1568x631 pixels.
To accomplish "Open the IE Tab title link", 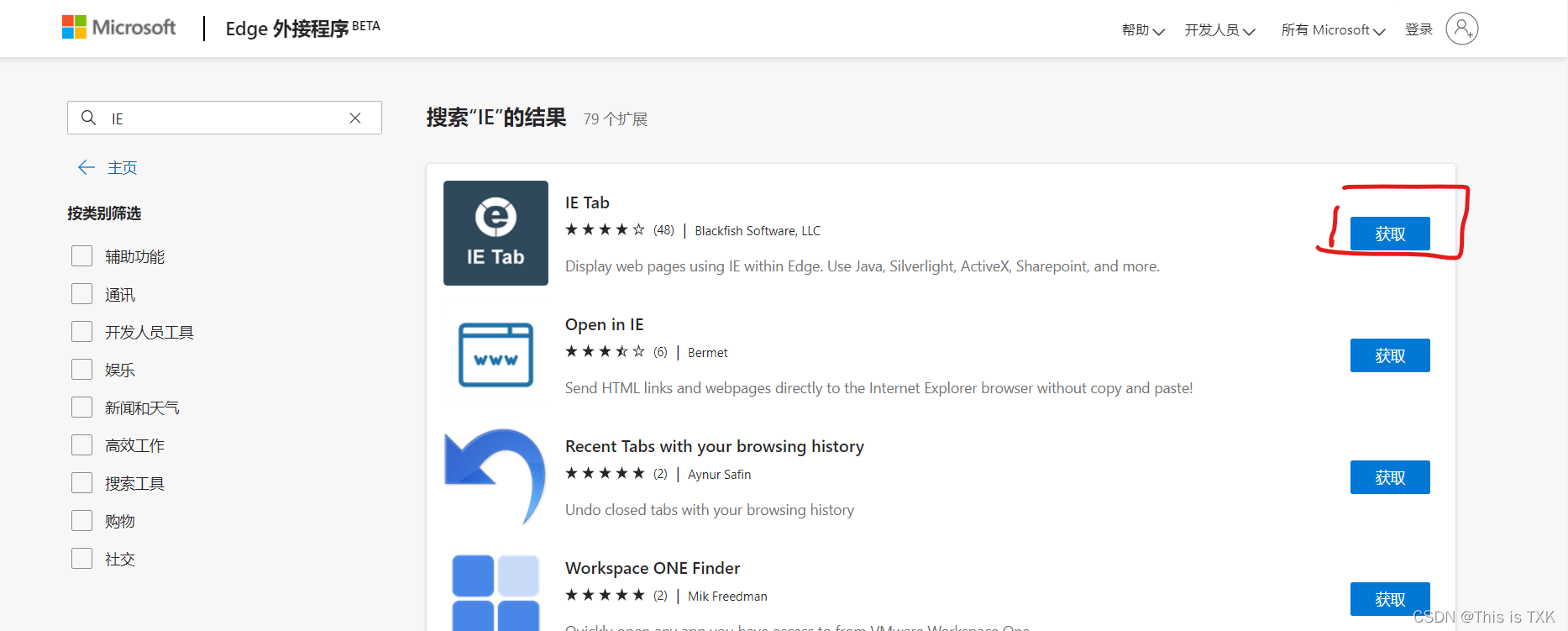I will 587,202.
